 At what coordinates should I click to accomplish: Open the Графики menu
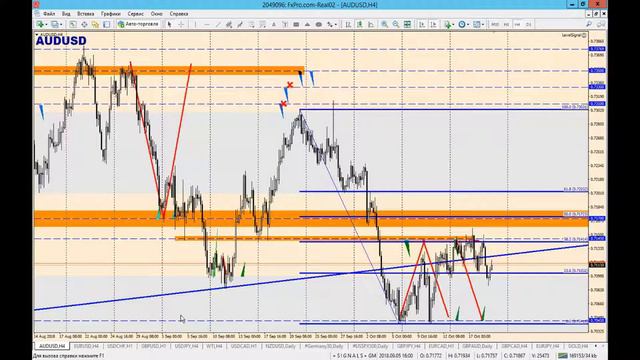coord(111,14)
